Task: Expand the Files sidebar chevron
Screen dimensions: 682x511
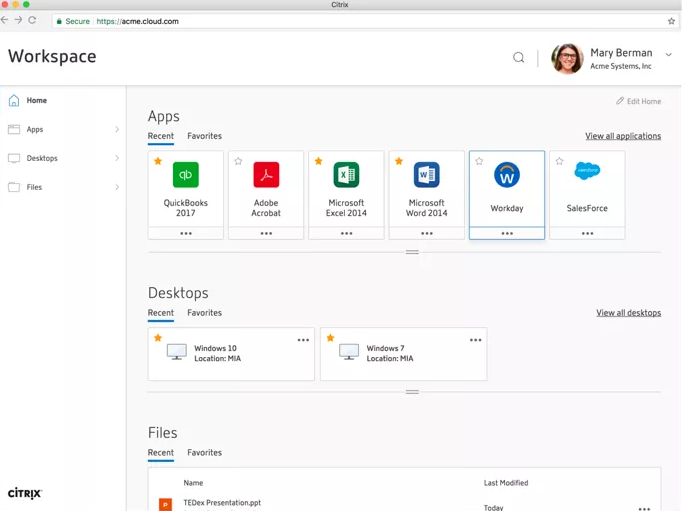Action: click(x=117, y=187)
